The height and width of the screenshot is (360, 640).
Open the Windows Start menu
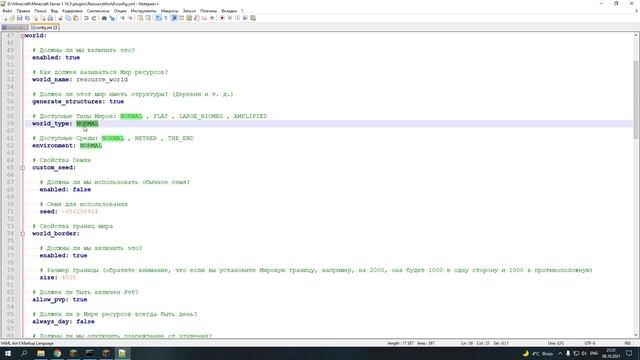(x=8, y=353)
